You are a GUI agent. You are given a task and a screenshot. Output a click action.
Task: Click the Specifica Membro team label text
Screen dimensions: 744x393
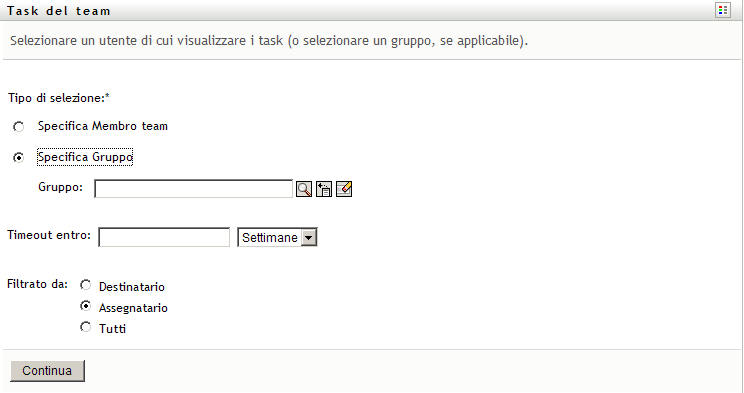(103, 126)
